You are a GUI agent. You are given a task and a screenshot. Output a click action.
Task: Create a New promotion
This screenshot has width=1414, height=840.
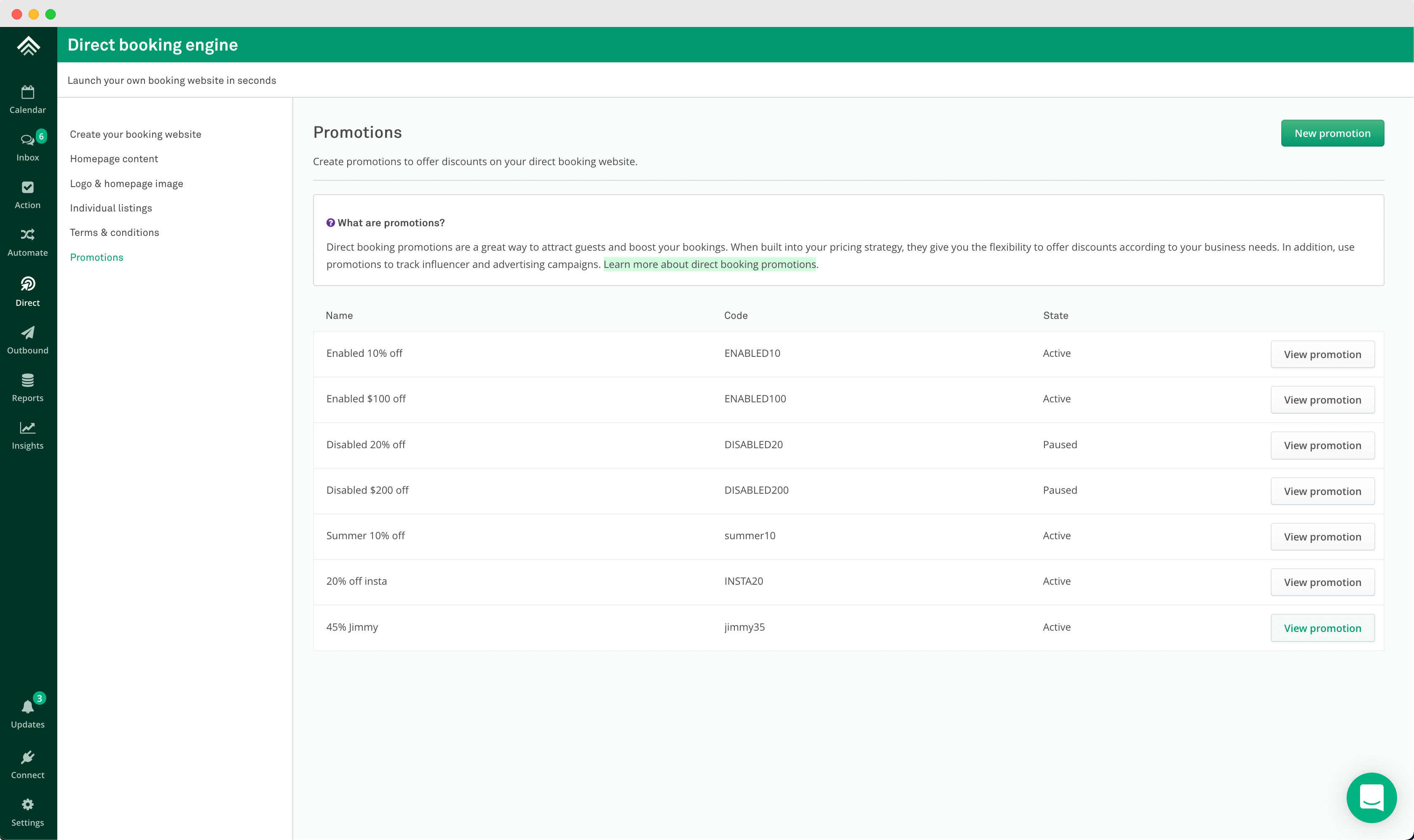tap(1332, 133)
